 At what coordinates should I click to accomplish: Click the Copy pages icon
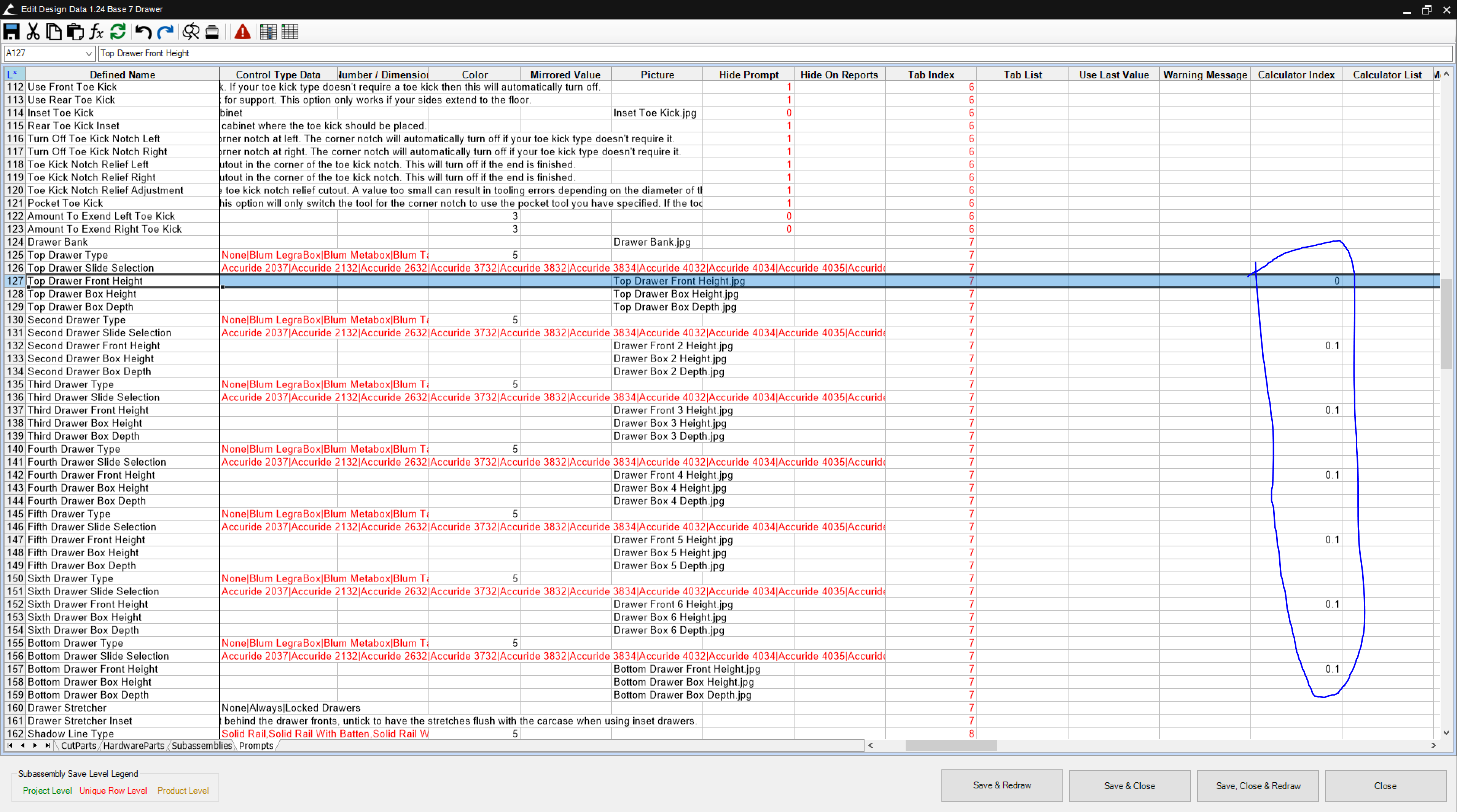pyautogui.click(x=54, y=32)
